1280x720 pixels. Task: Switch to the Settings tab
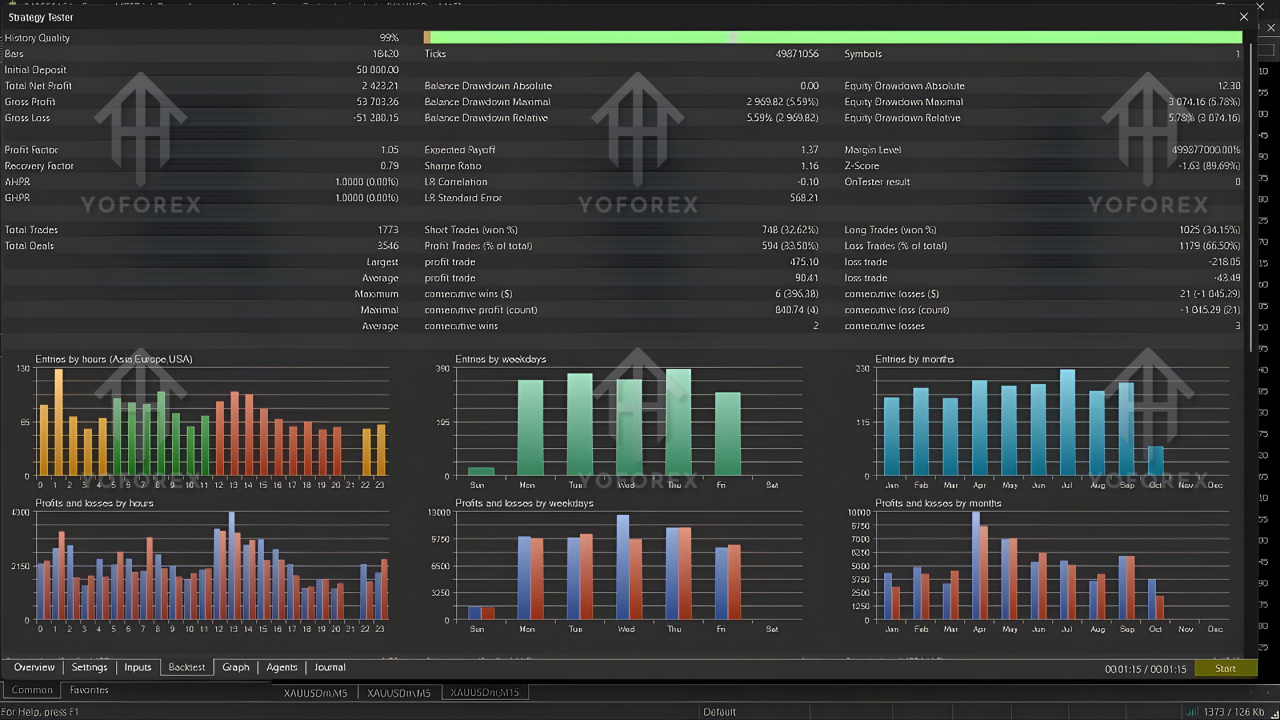[x=89, y=667]
